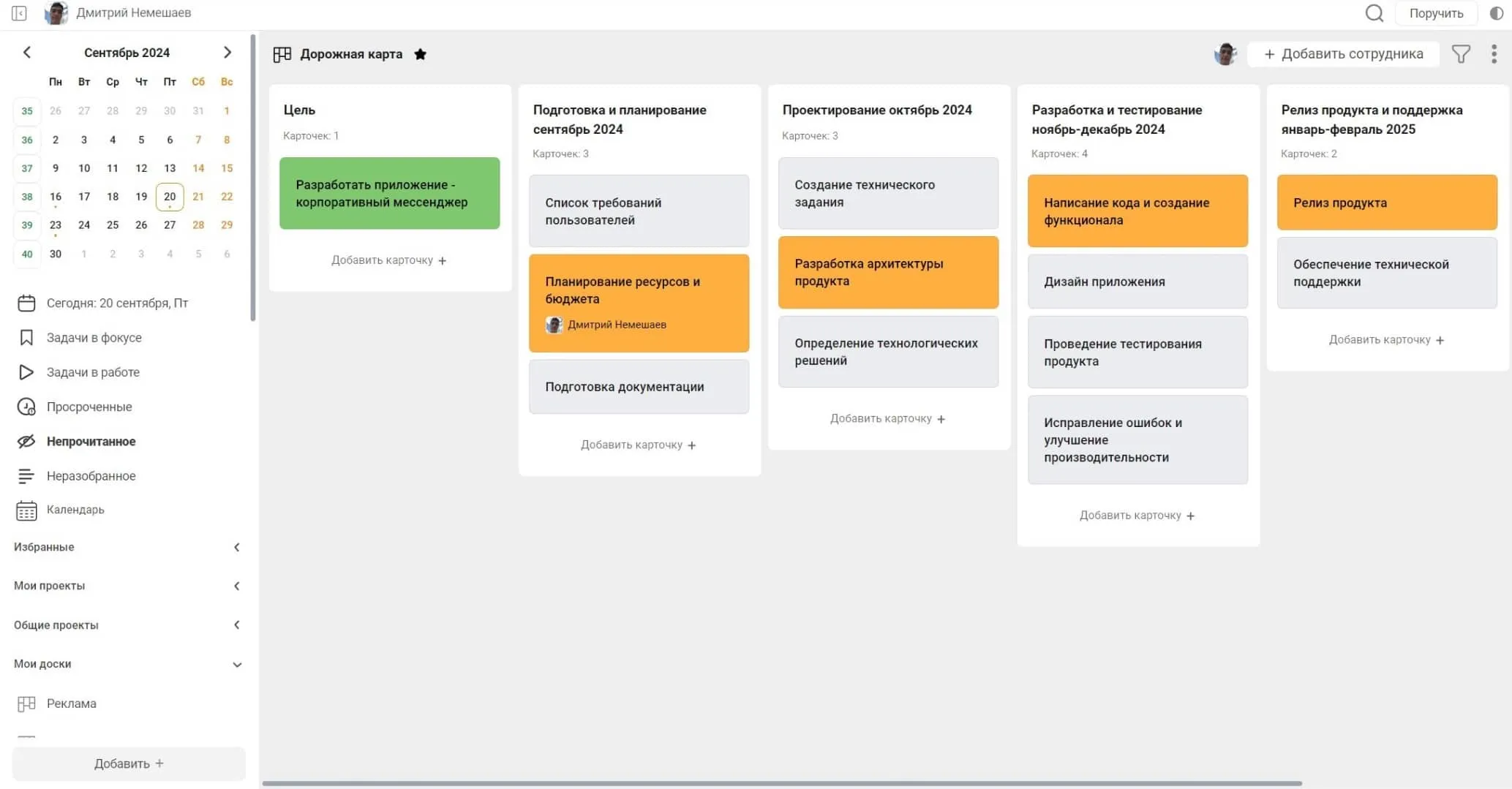Screen dimensions: 1512x789
Task: Go to next month in calendar
Action: point(227,53)
